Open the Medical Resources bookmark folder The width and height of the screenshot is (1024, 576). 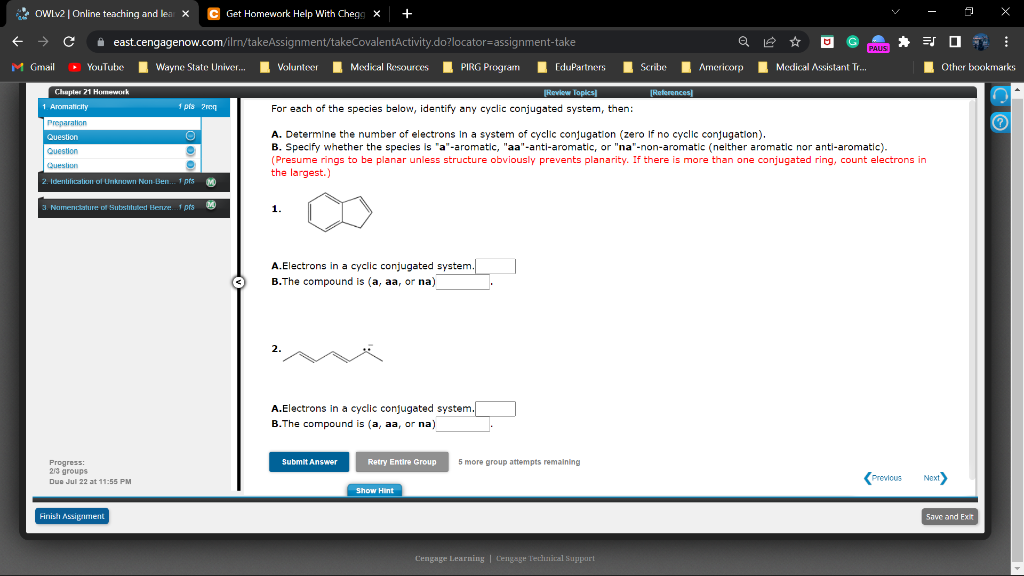(381, 67)
